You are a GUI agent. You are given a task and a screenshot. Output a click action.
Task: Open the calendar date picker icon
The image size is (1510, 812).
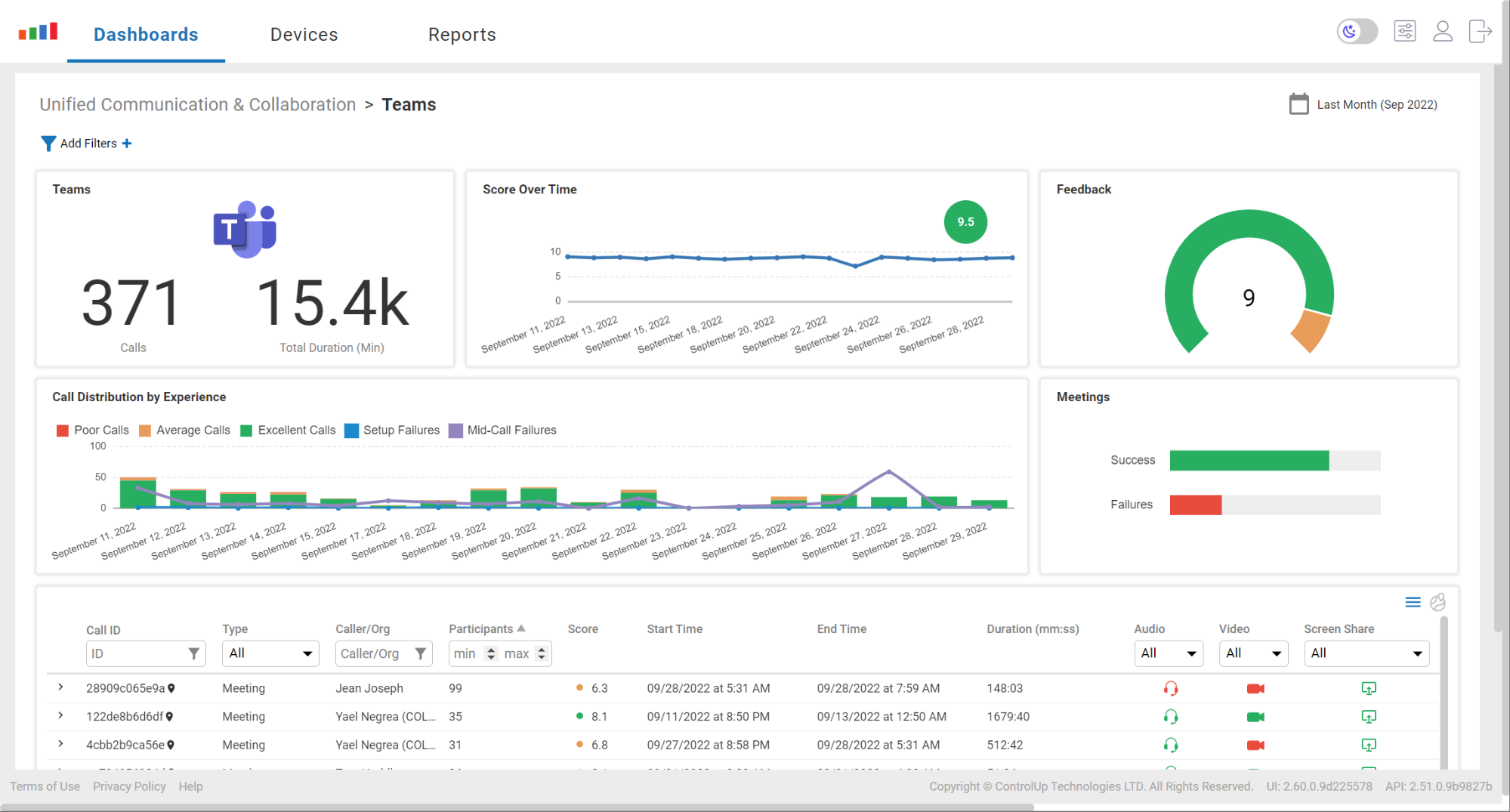pyautogui.click(x=1298, y=104)
